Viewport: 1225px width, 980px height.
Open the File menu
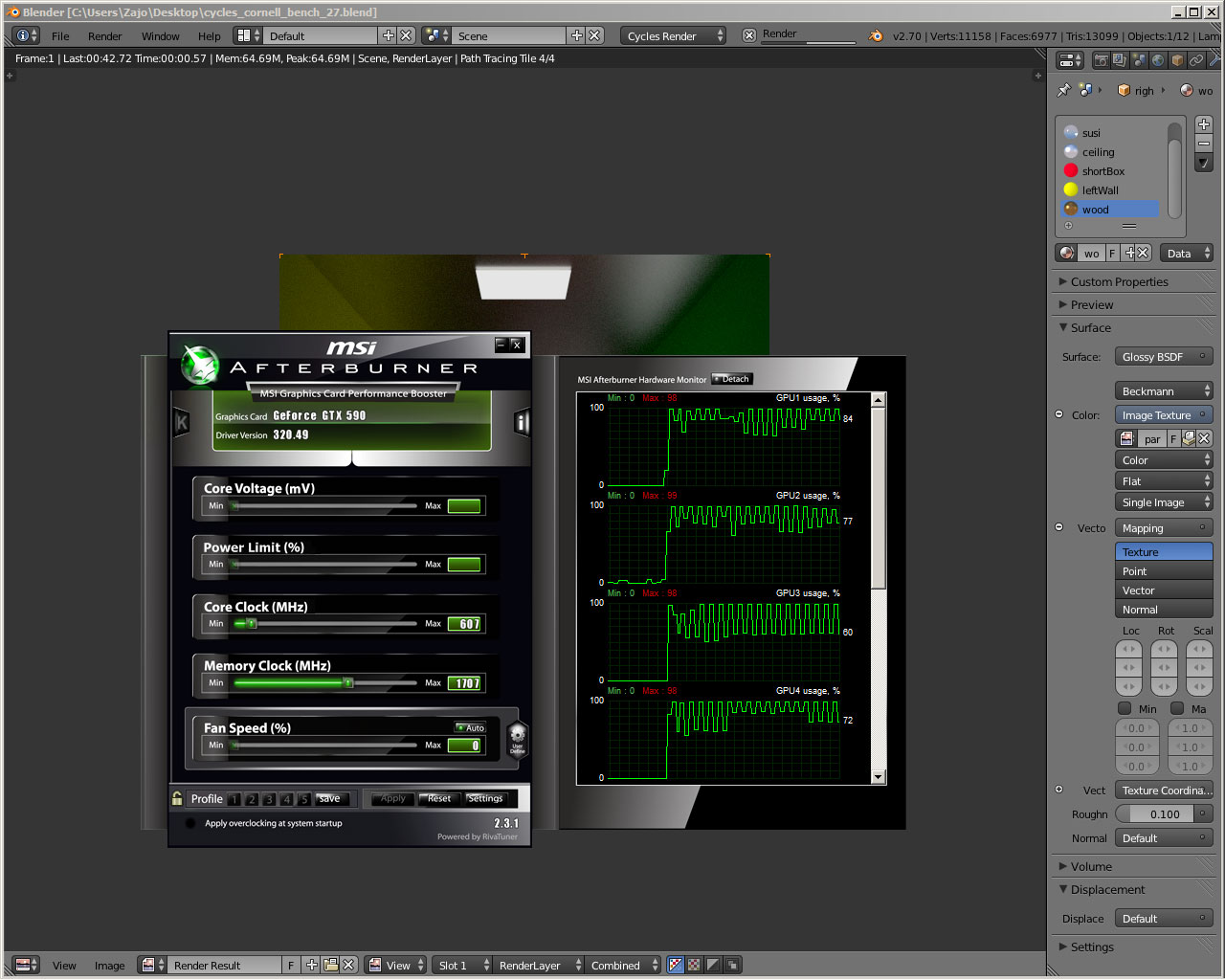[60, 35]
